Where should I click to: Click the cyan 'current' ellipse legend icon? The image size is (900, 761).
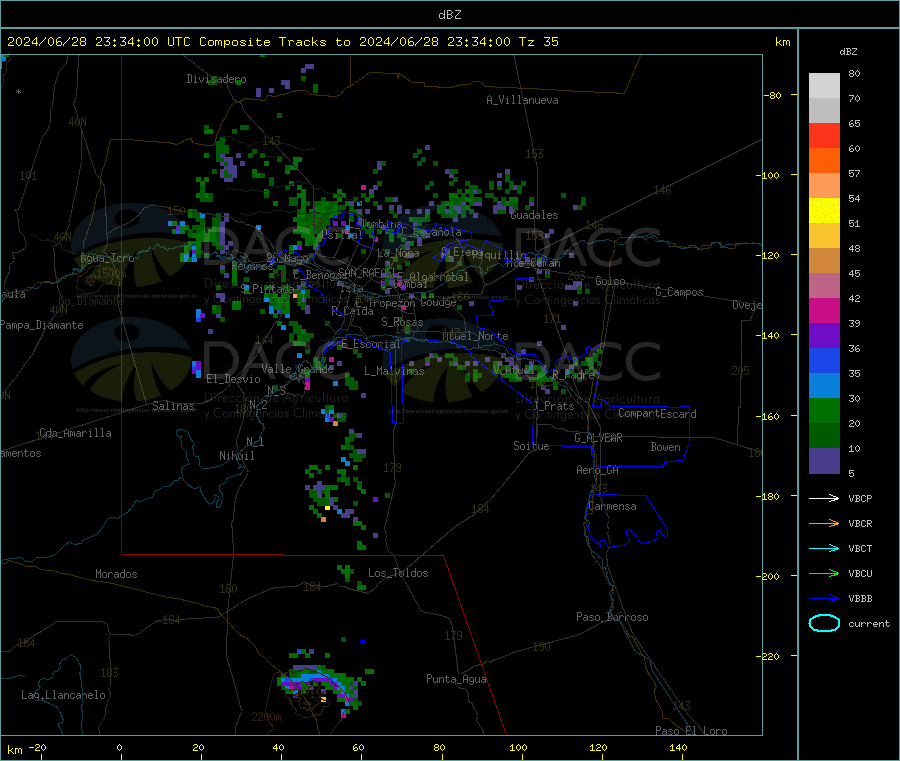tap(824, 623)
